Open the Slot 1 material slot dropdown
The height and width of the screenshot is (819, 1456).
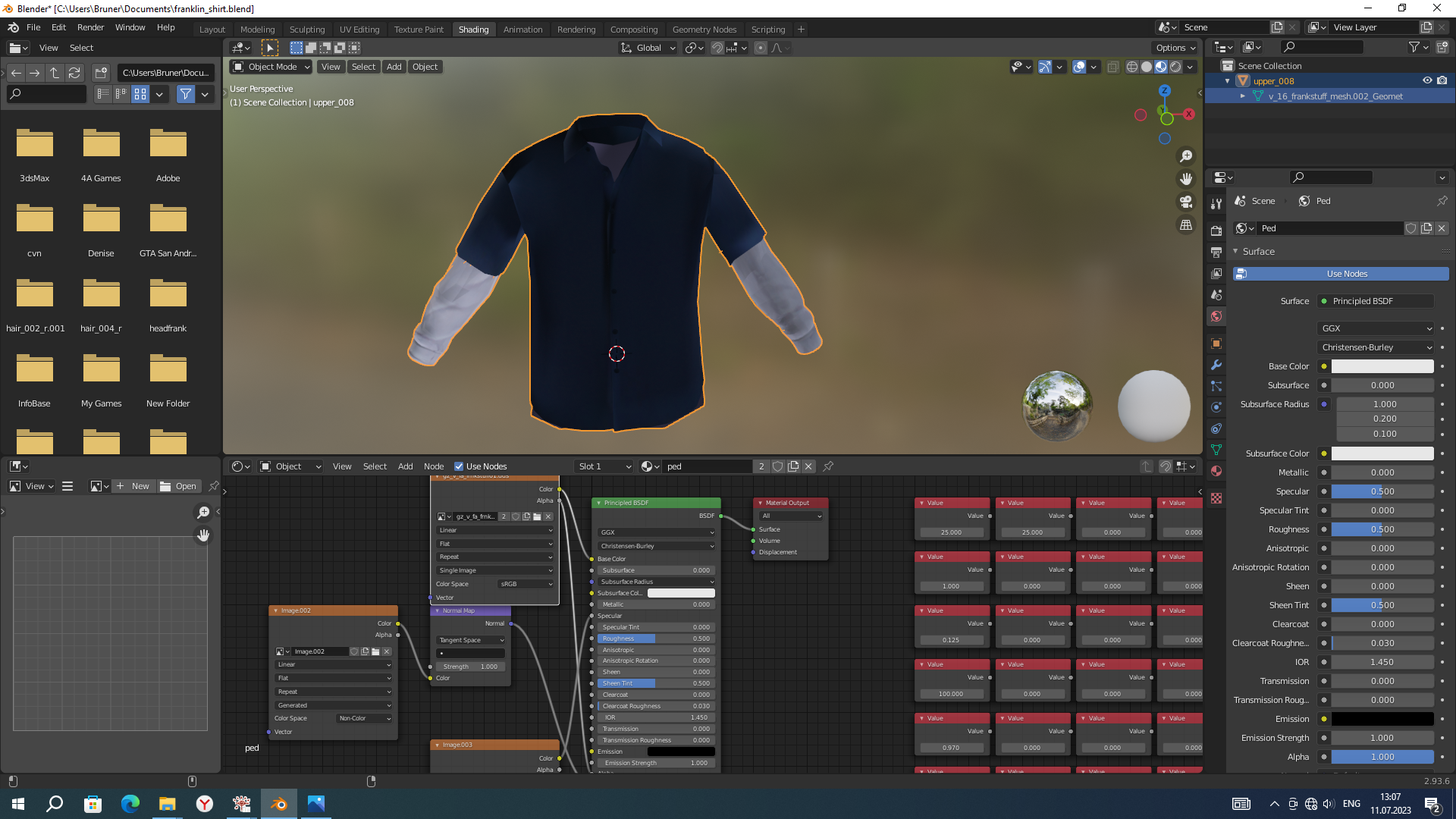[604, 466]
